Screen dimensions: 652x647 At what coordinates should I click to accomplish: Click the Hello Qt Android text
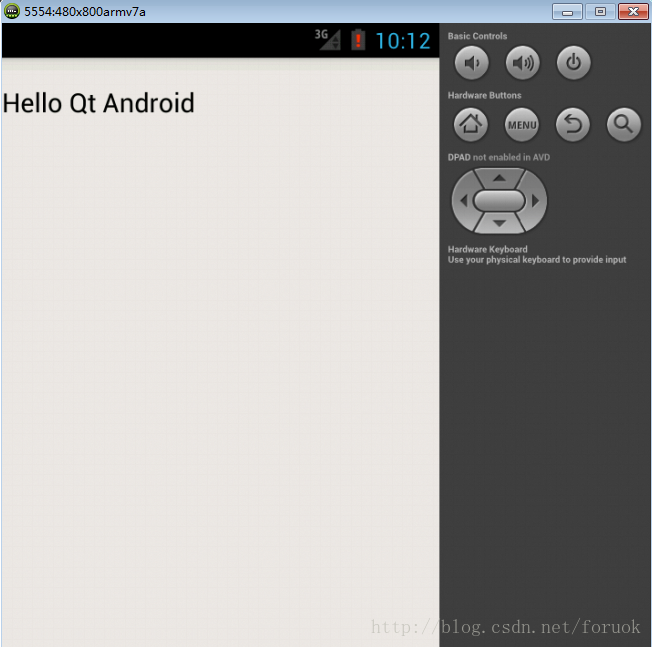point(99,103)
